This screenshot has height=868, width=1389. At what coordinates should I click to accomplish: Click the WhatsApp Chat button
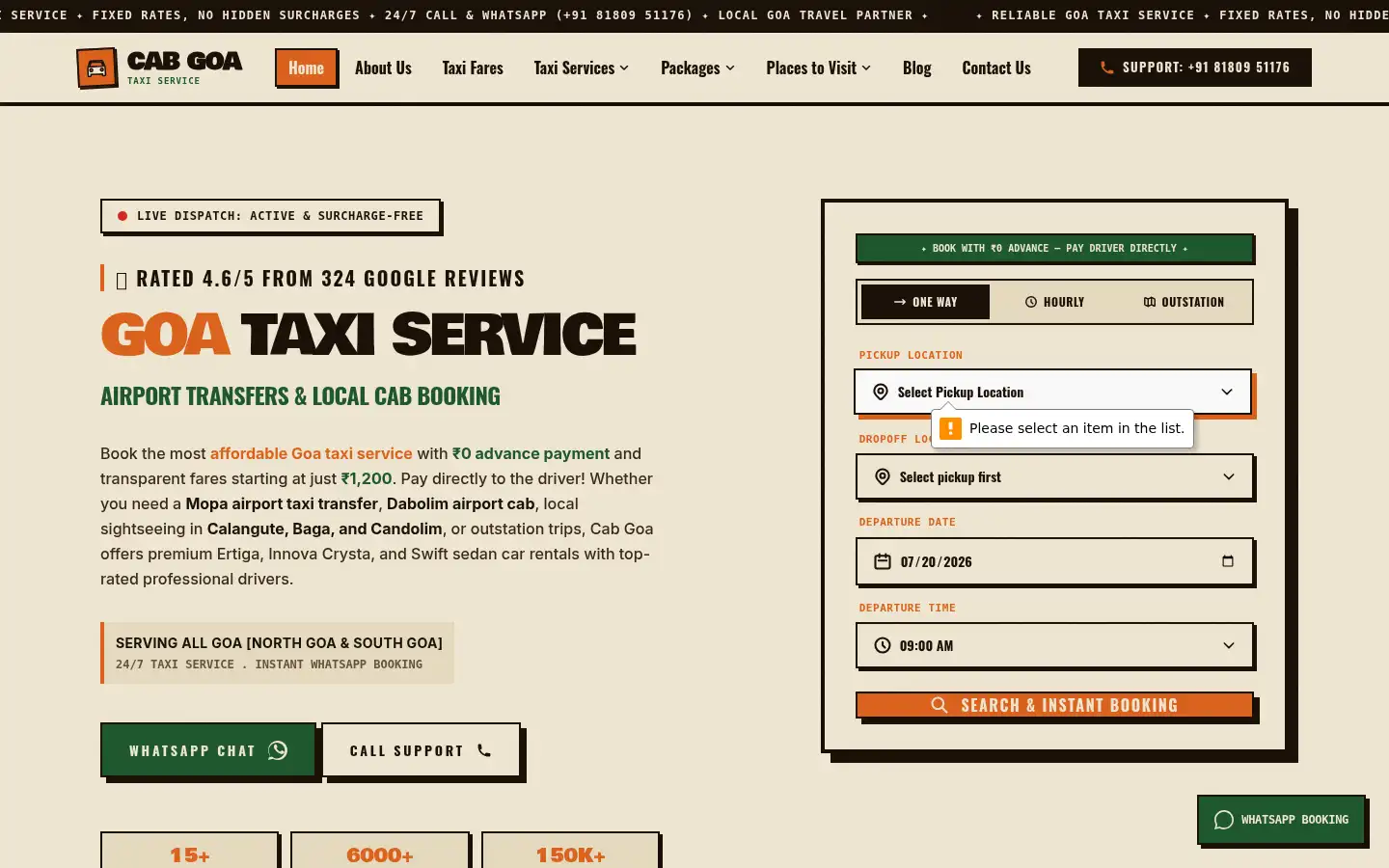(208, 750)
